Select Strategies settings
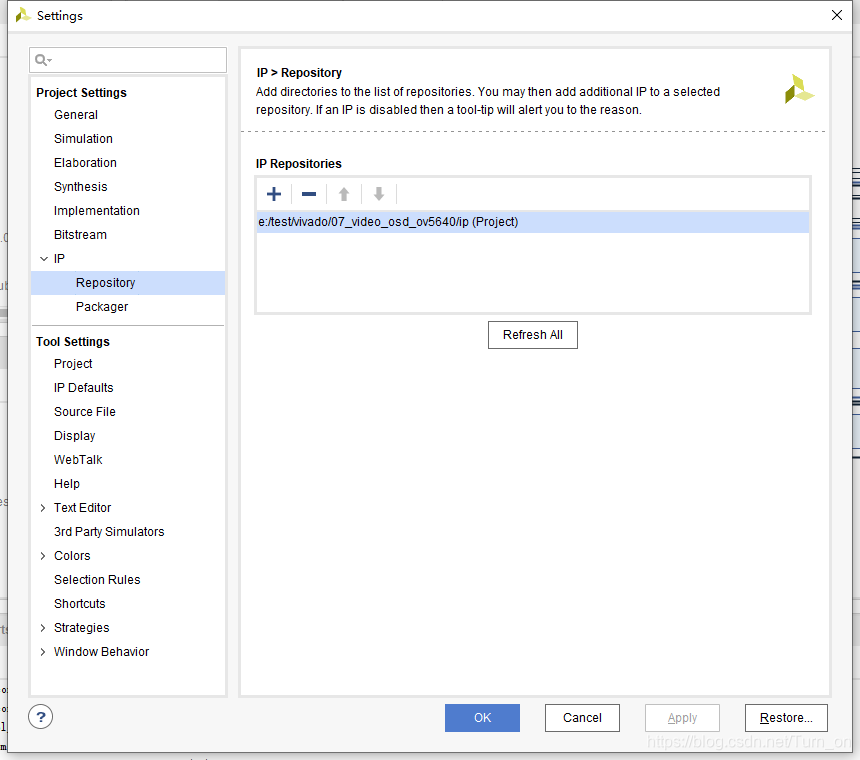Screen dimensions: 860x760 81,628
